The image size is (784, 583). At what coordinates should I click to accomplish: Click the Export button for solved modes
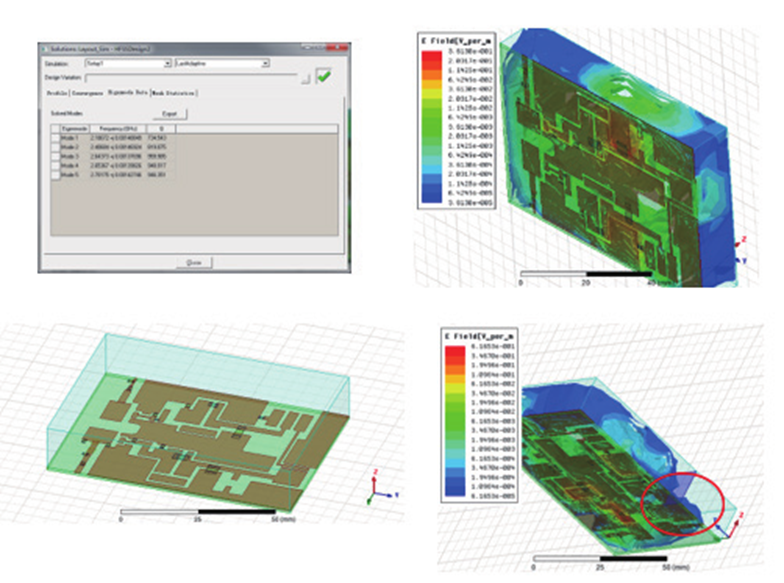point(170,114)
